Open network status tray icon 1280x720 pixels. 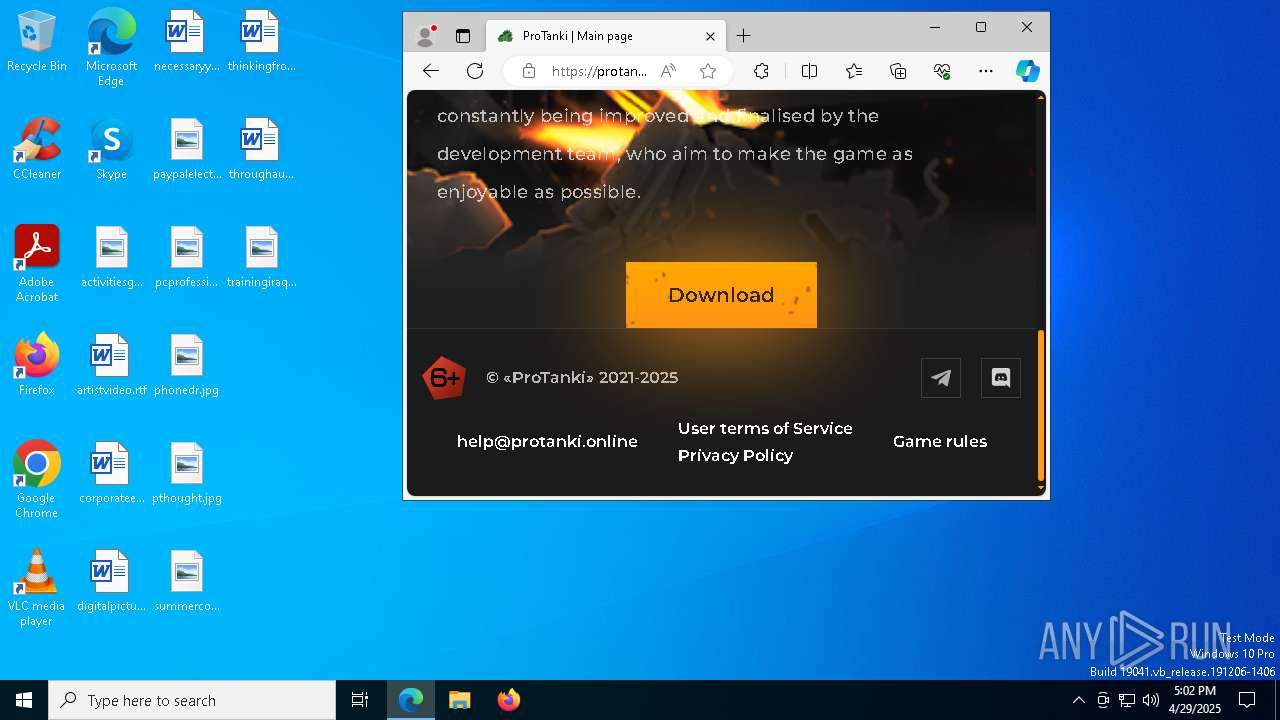click(x=1127, y=700)
